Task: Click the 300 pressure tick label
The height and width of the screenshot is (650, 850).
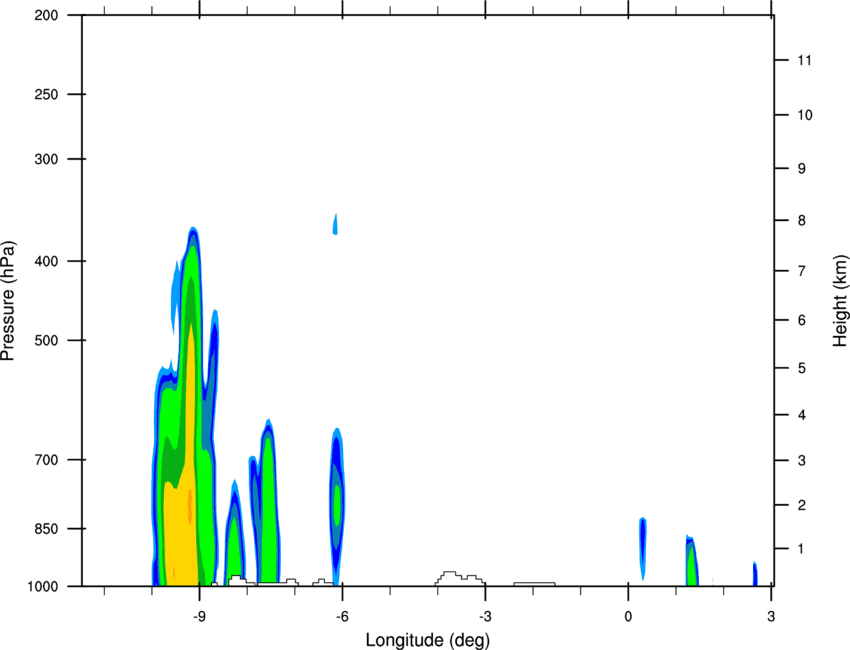Action: pyautogui.click(x=46, y=159)
